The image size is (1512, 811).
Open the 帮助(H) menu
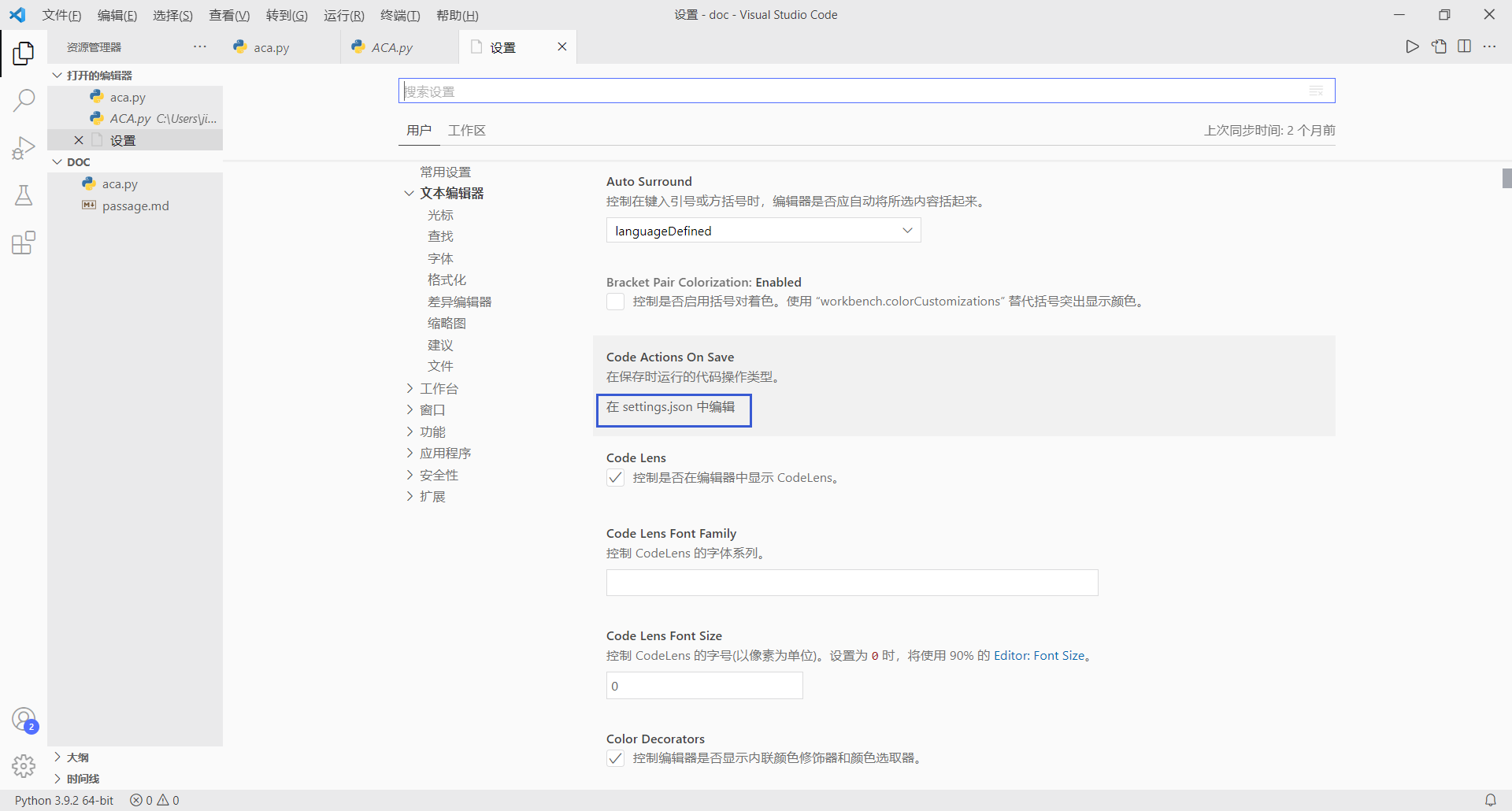point(457,15)
